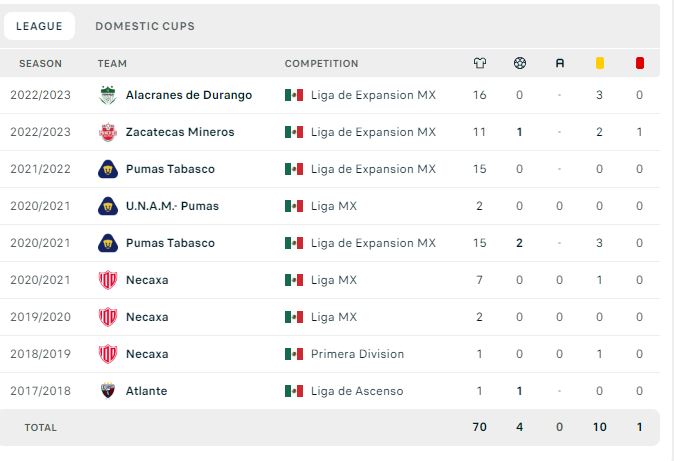
Task: Click the Season column header
Action: pos(40,64)
